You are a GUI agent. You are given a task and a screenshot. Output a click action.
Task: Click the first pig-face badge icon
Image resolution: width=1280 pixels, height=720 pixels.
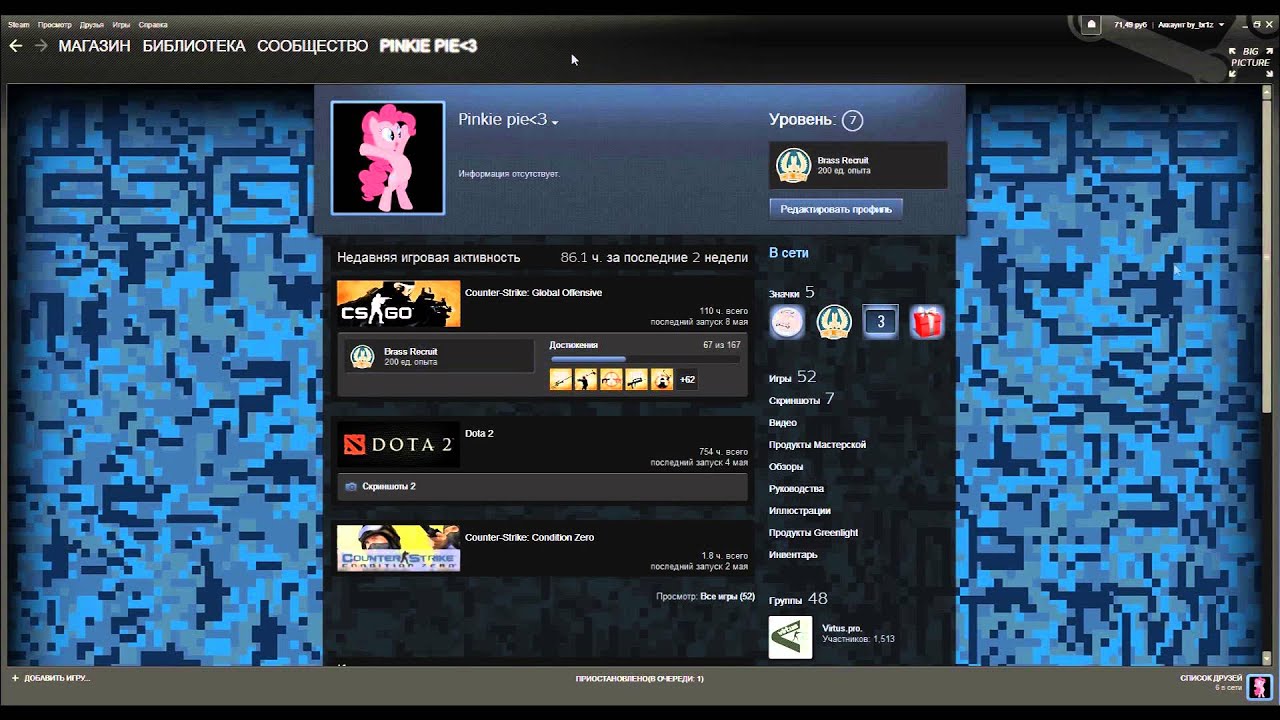[787, 322]
